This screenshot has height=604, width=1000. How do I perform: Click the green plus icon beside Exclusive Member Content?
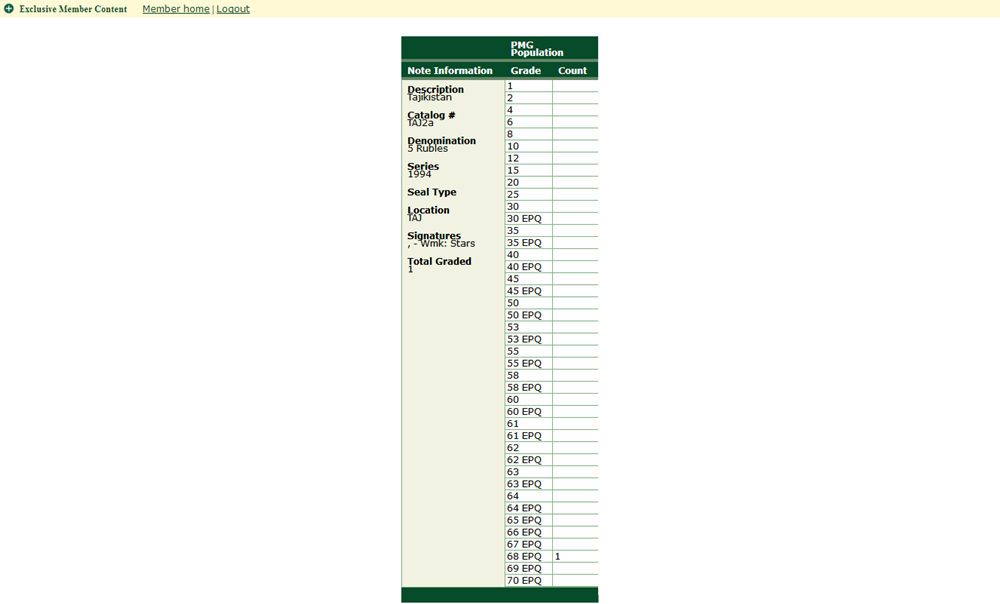[x=9, y=9]
